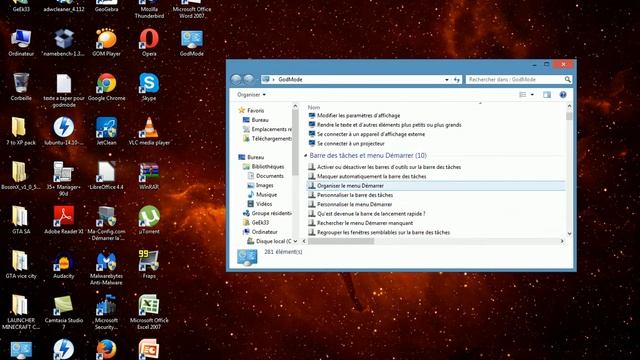Viewport: 640px width, 360px height.
Task: Open the GTA vice city folder
Action: pyautogui.click(x=21, y=264)
